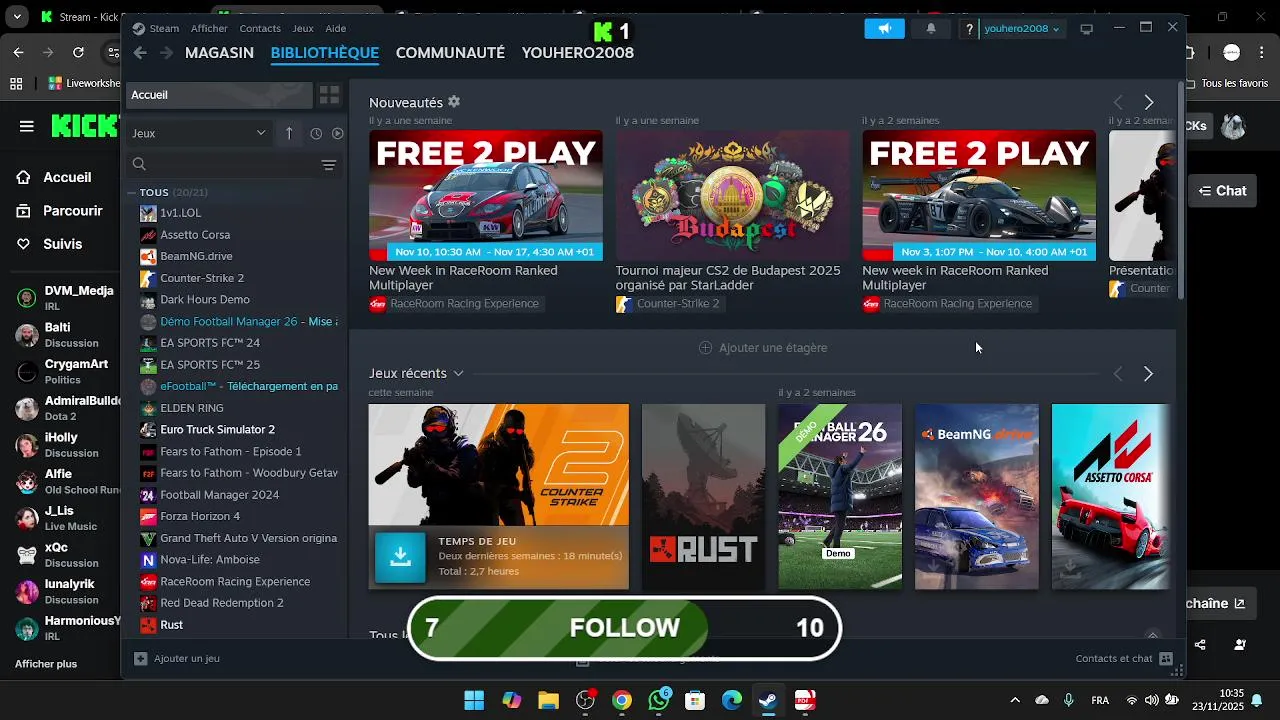This screenshot has width=1280, height=720.
Task: Go forward with Steam's forward arrow
Action: pyautogui.click(x=166, y=53)
